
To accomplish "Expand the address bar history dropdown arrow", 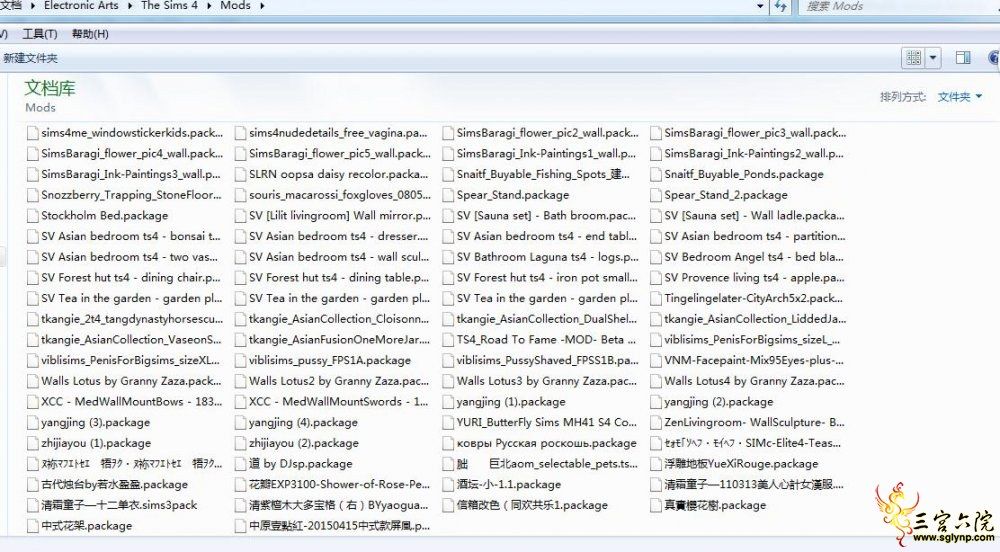I will pos(760,6).
